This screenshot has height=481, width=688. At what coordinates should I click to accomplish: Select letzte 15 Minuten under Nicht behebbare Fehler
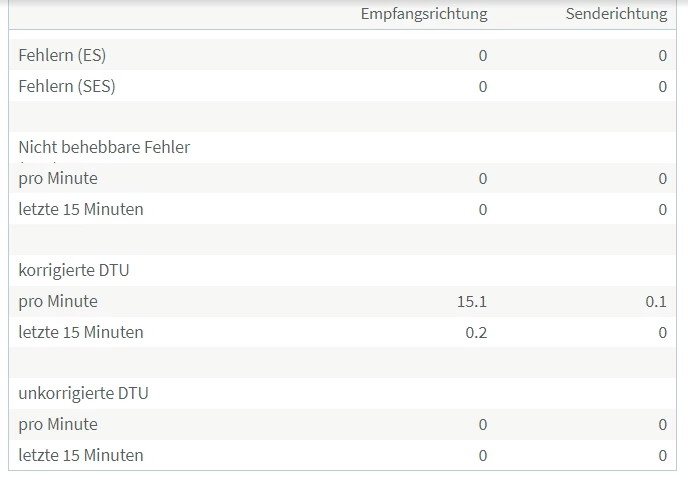pyautogui.click(x=81, y=210)
